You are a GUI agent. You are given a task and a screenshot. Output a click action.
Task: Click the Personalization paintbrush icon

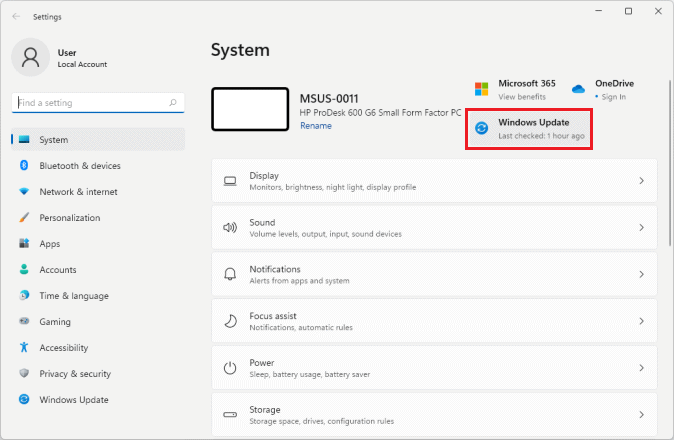(x=24, y=218)
